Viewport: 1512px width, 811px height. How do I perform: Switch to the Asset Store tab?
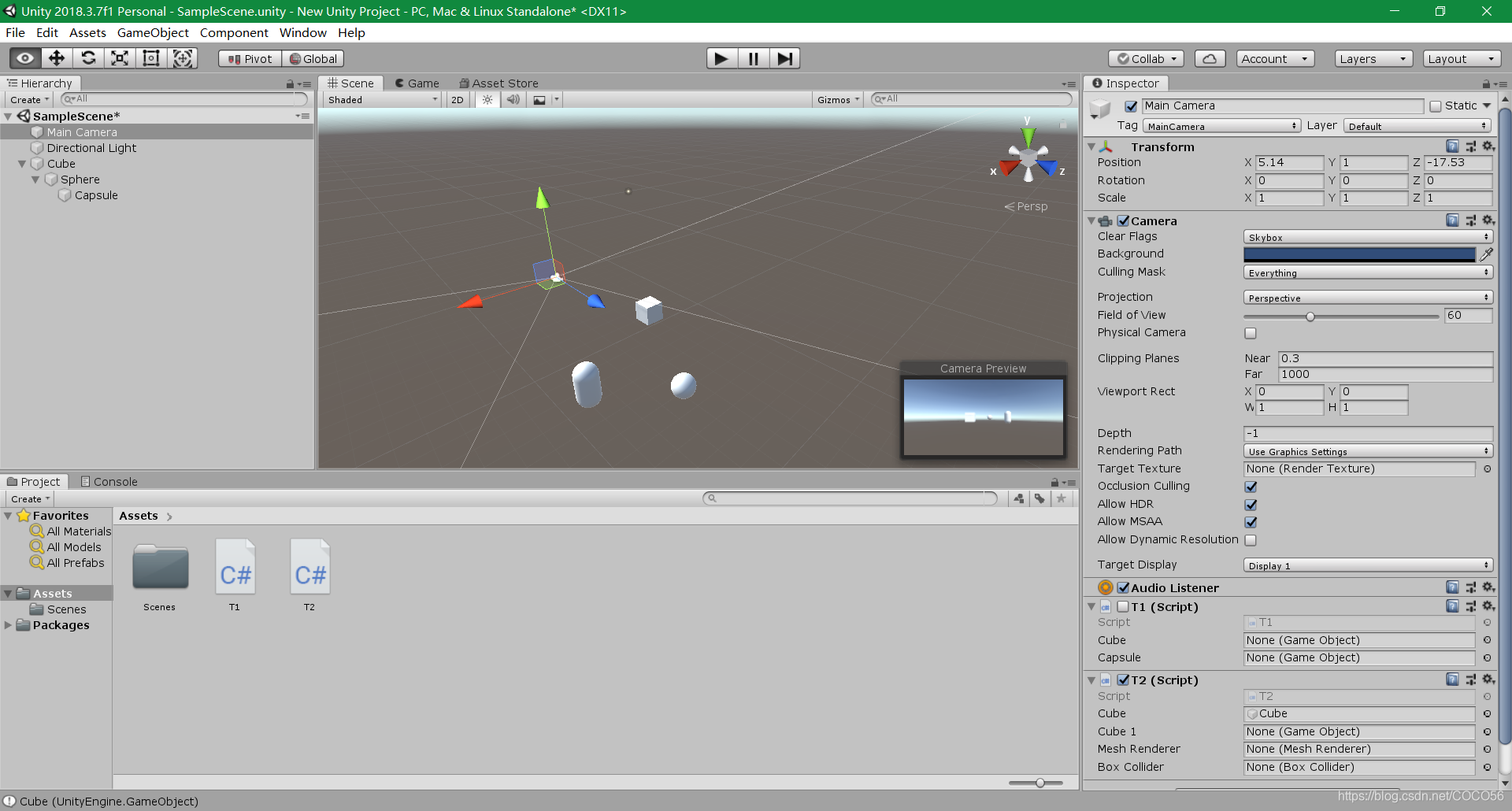(x=499, y=83)
